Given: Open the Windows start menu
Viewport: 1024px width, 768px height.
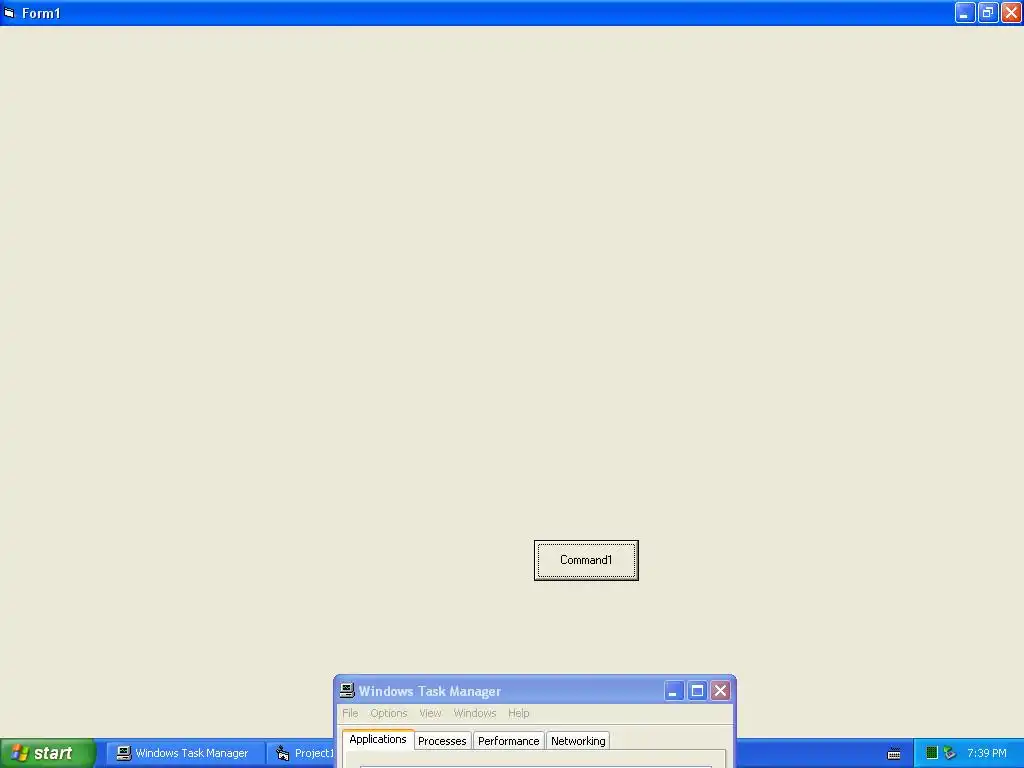Looking at the screenshot, I should tap(47, 753).
